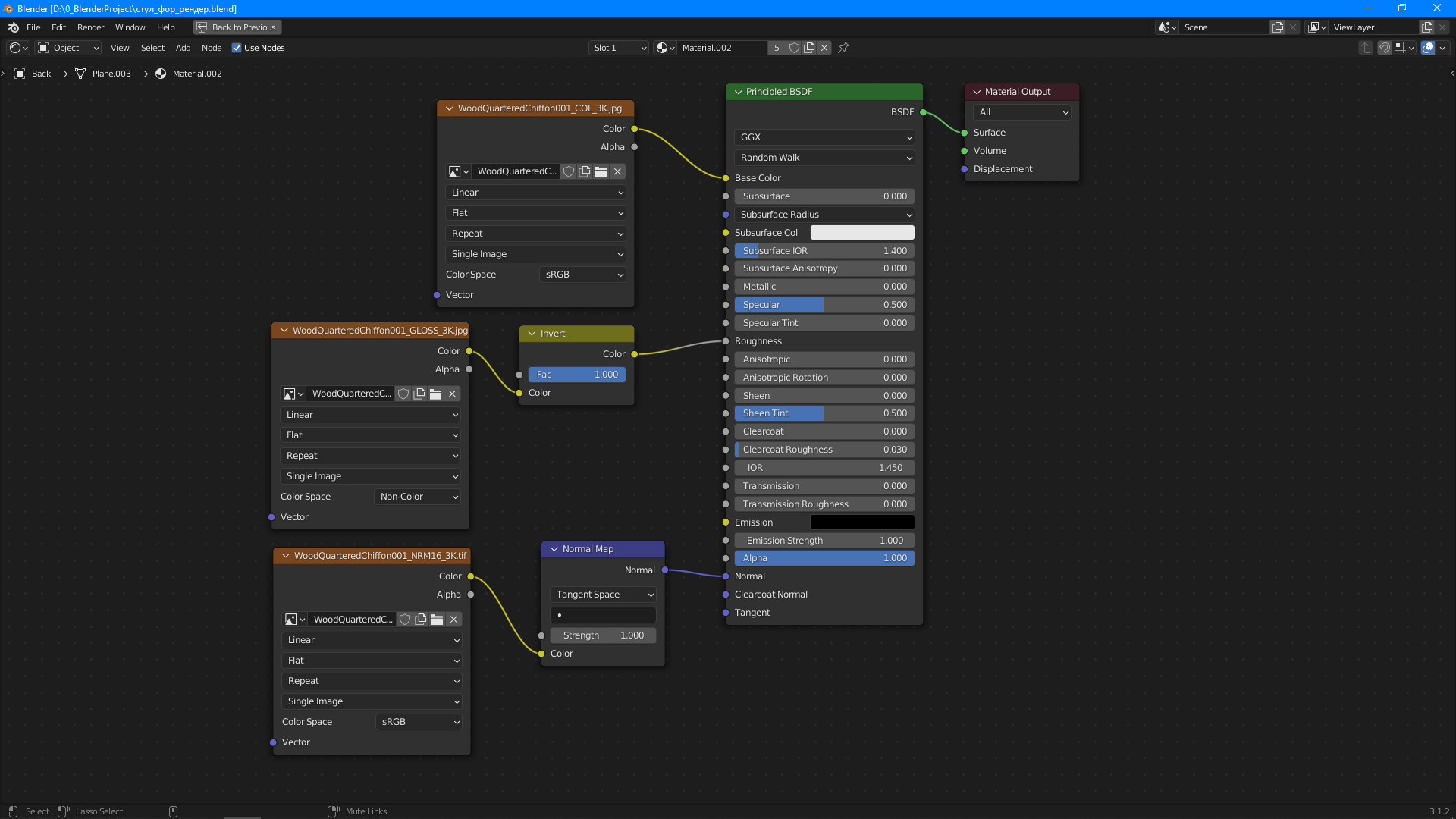Toggle the pin material icon
This screenshot has height=819, width=1456.
pos(843,48)
